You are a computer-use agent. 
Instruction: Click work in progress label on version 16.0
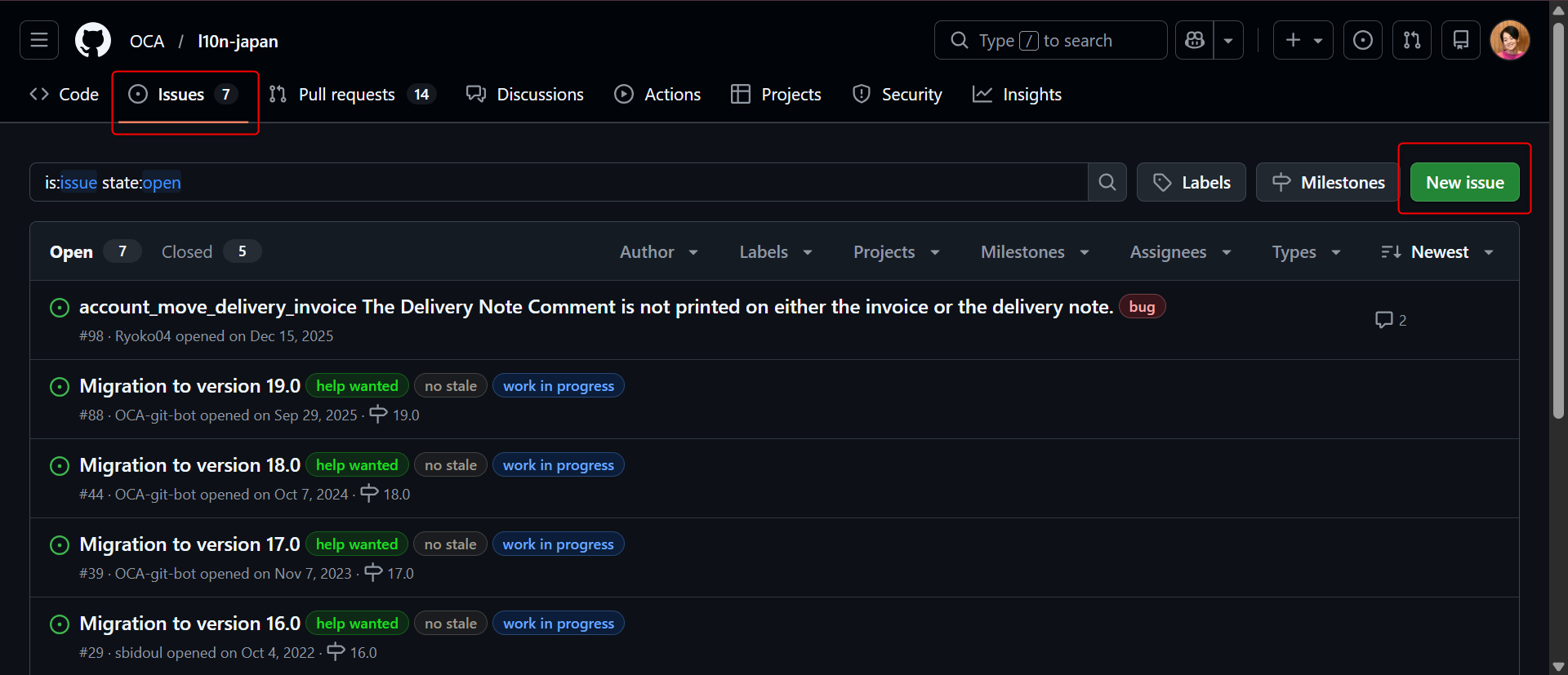[x=559, y=624]
